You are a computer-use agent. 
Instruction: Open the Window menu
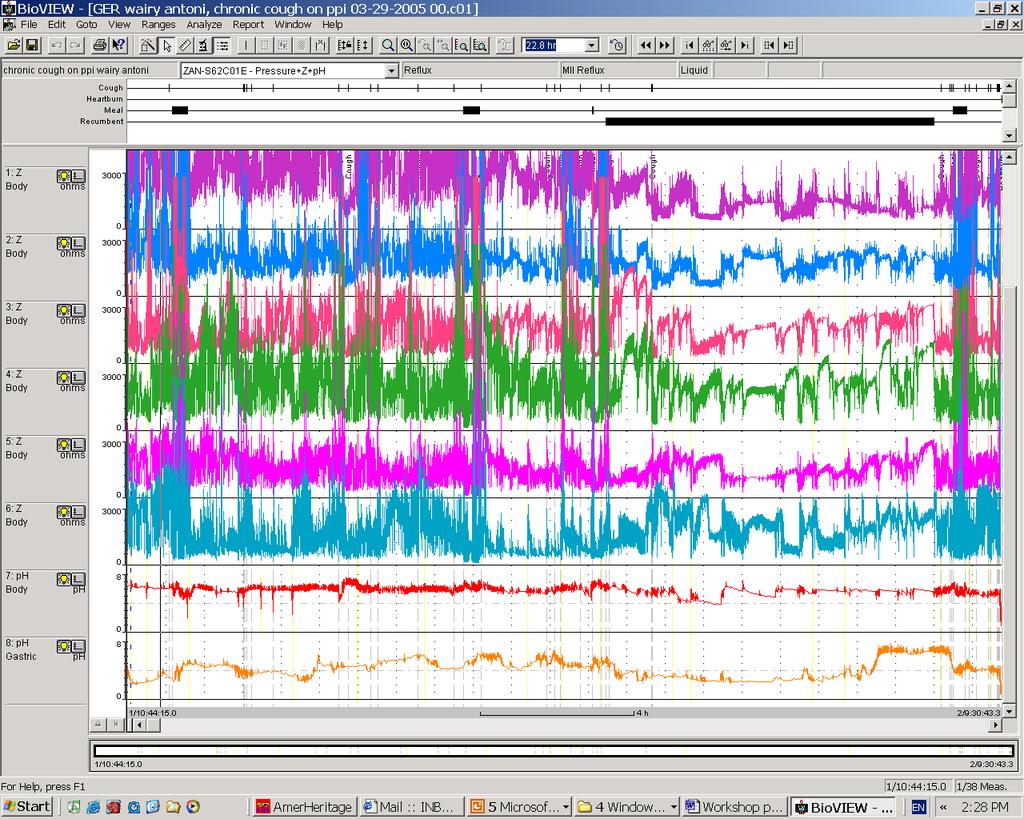coord(293,24)
